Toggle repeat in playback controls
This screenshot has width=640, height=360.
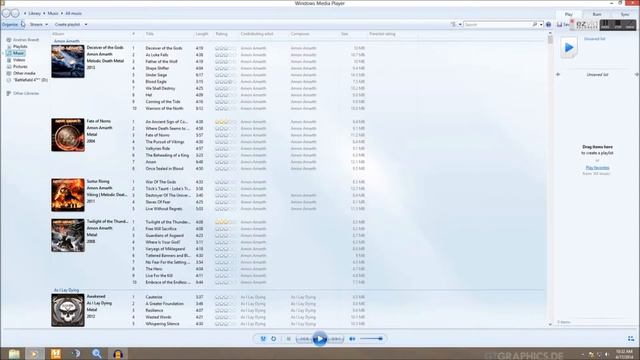point(273,339)
